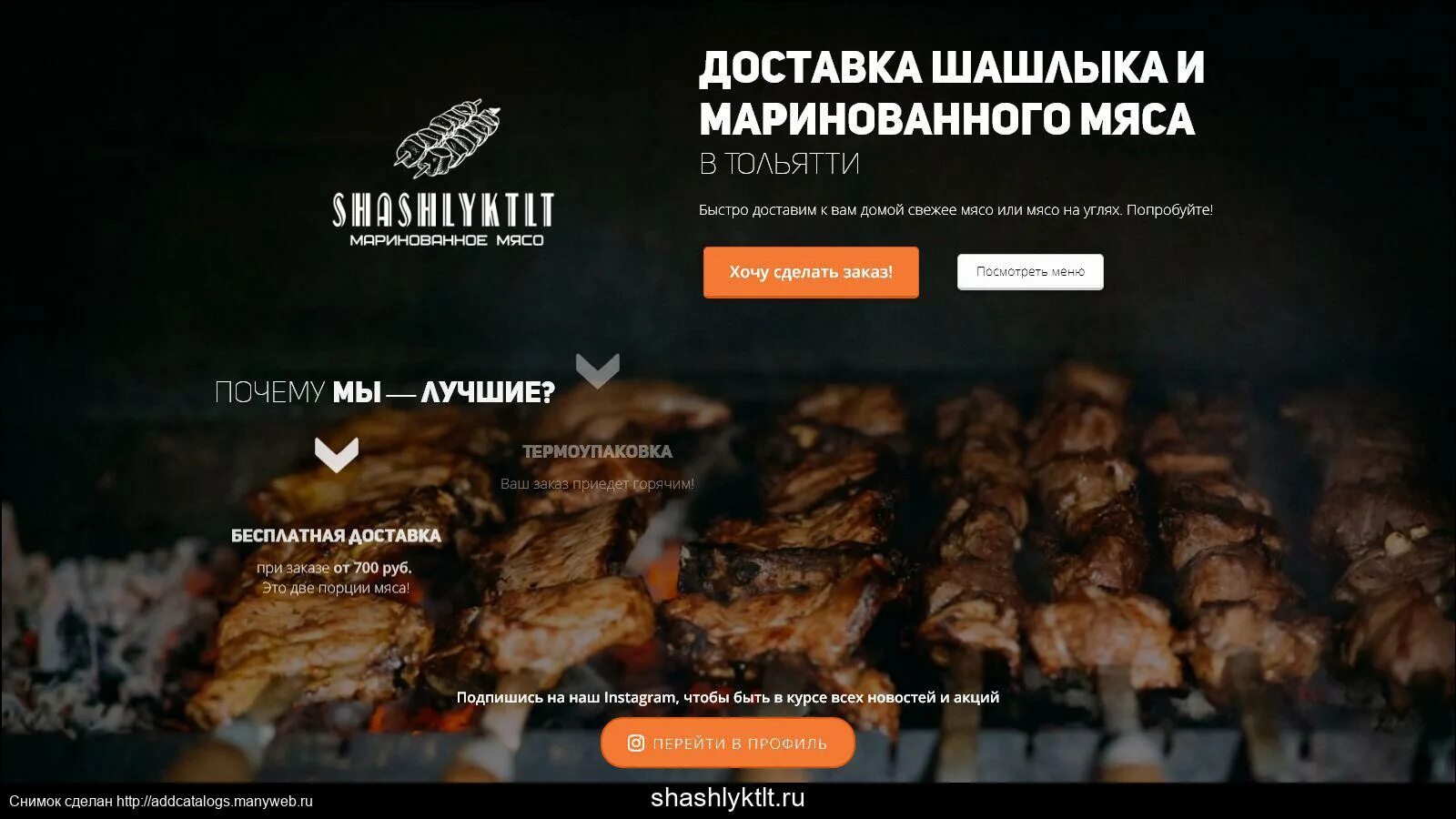Image resolution: width=1456 pixels, height=819 pixels.
Task: Click the skewer logo icon above SHASHLYKTLT
Action: point(447,139)
